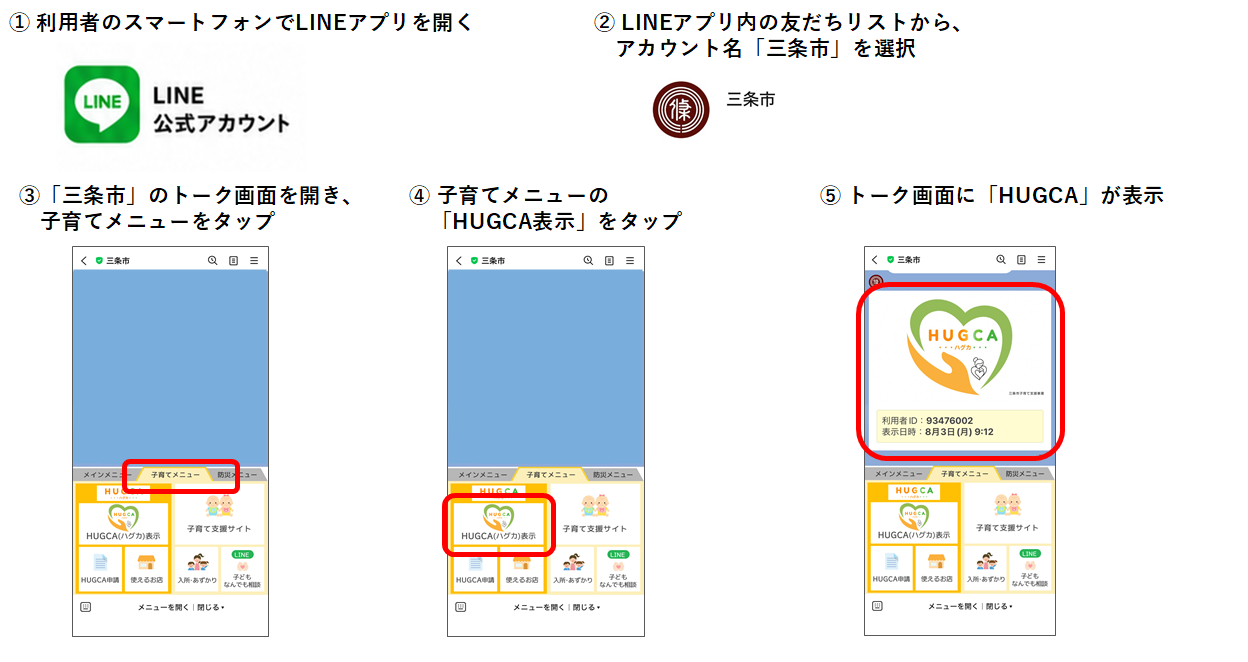Screen dimensions: 1248x662
Task: Choose account name 三条市 in friends list
Action: 750,99
